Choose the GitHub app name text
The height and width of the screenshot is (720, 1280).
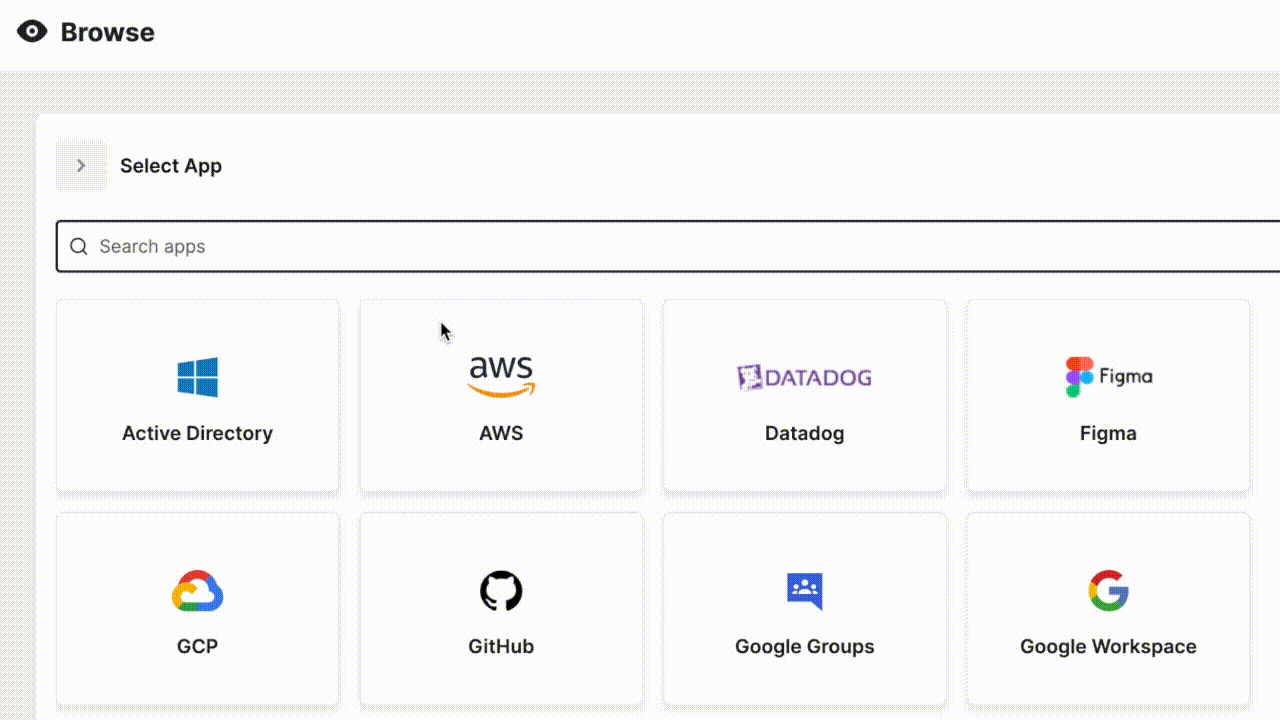[501, 646]
